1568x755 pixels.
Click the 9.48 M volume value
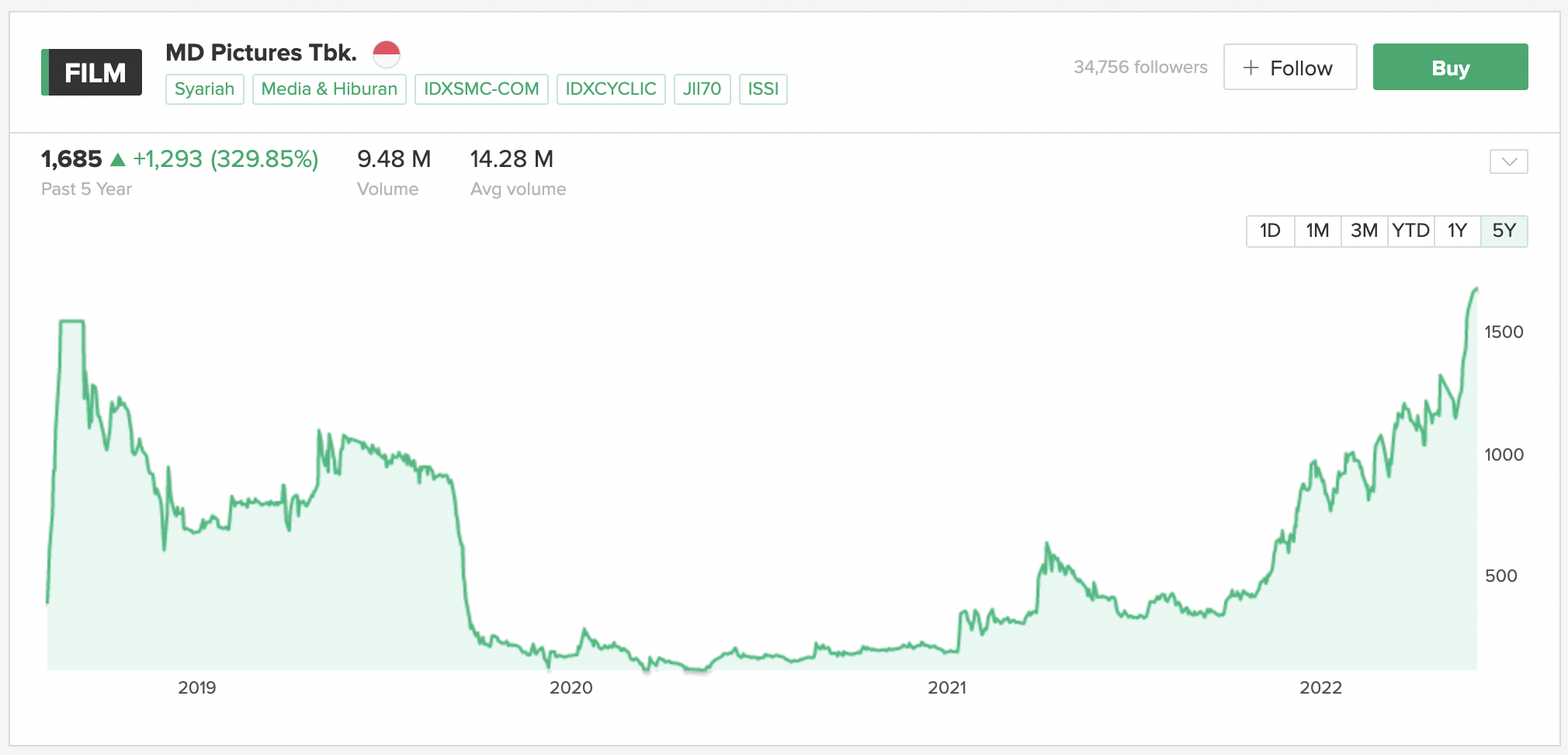(394, 159)
